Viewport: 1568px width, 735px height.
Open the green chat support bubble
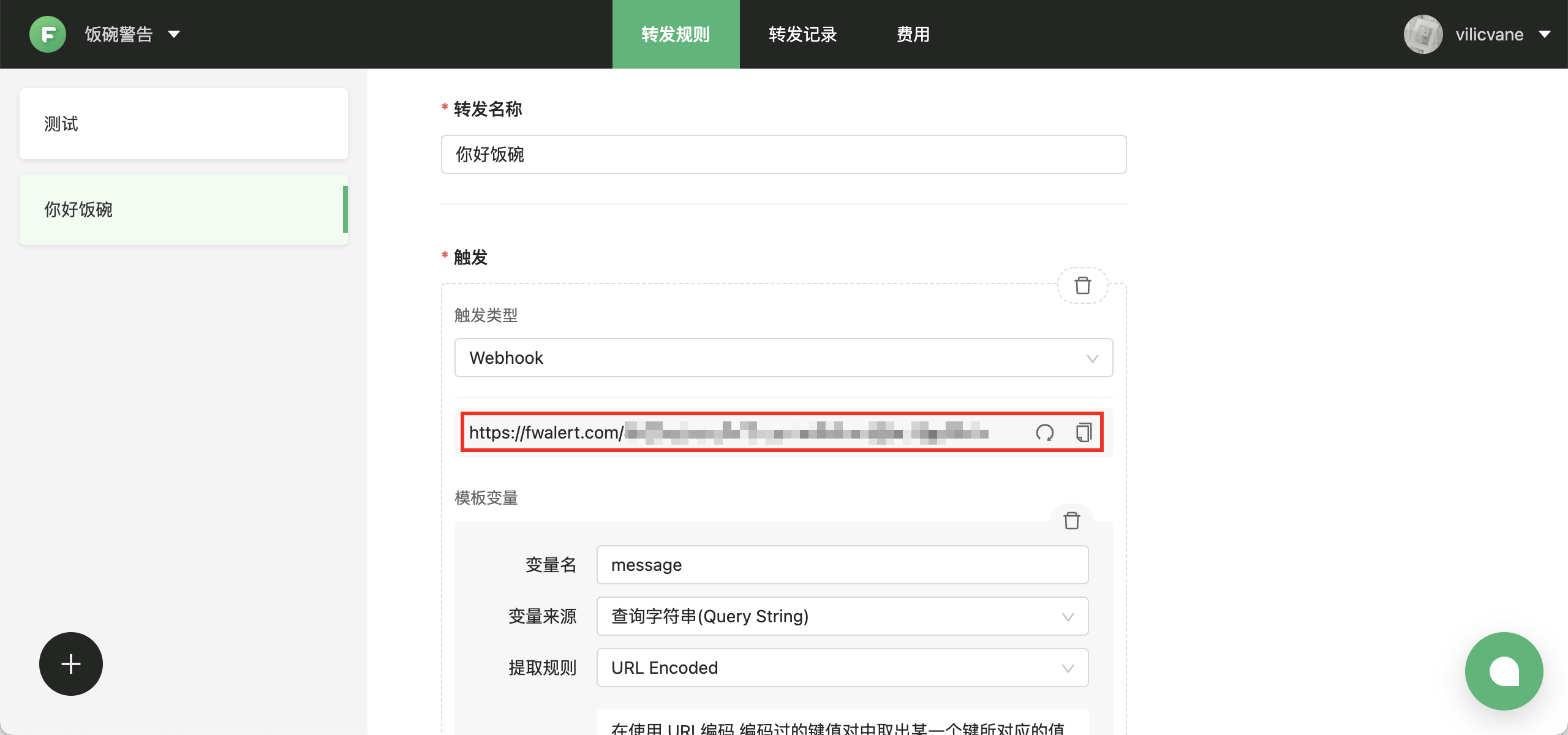coord(1504,671)
